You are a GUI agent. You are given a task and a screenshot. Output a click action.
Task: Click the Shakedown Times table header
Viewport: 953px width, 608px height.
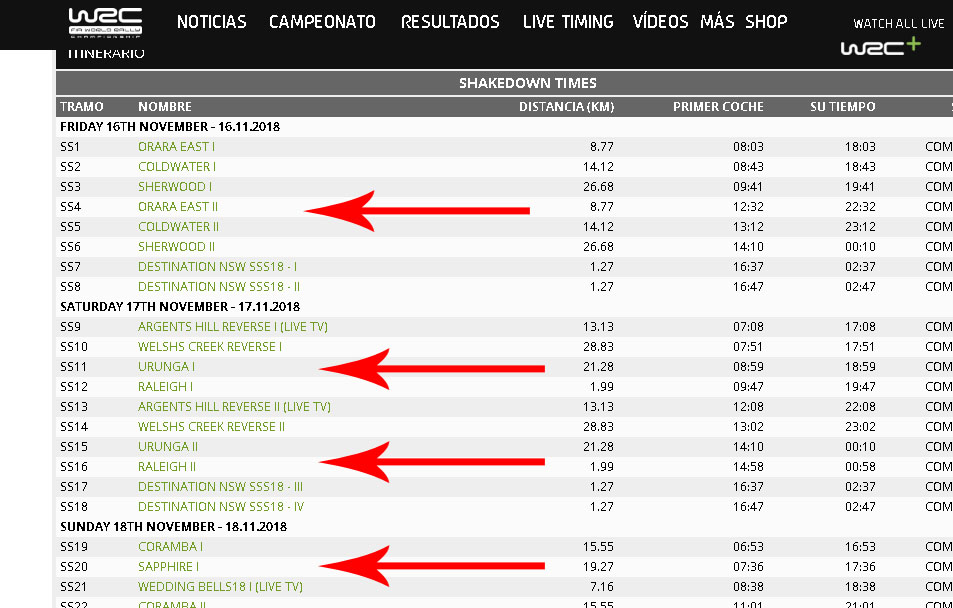point(527,83)
